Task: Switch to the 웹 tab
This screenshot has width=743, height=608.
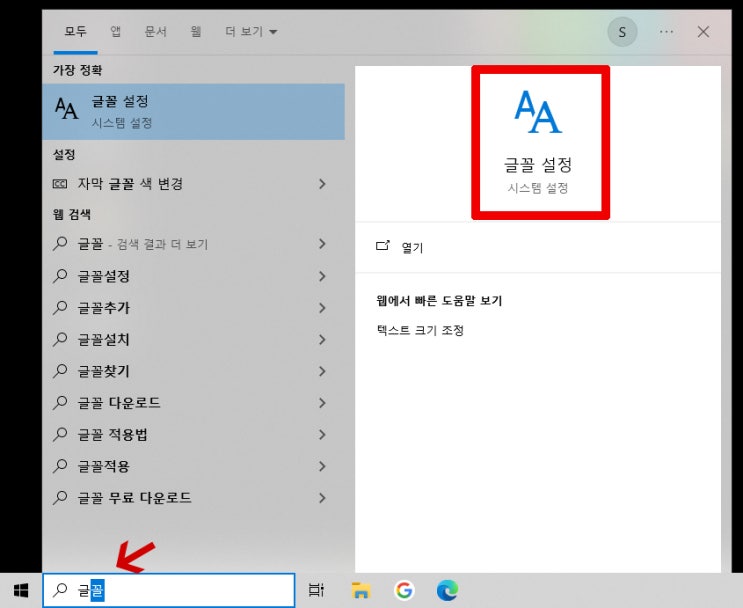Action: point(196,32)
